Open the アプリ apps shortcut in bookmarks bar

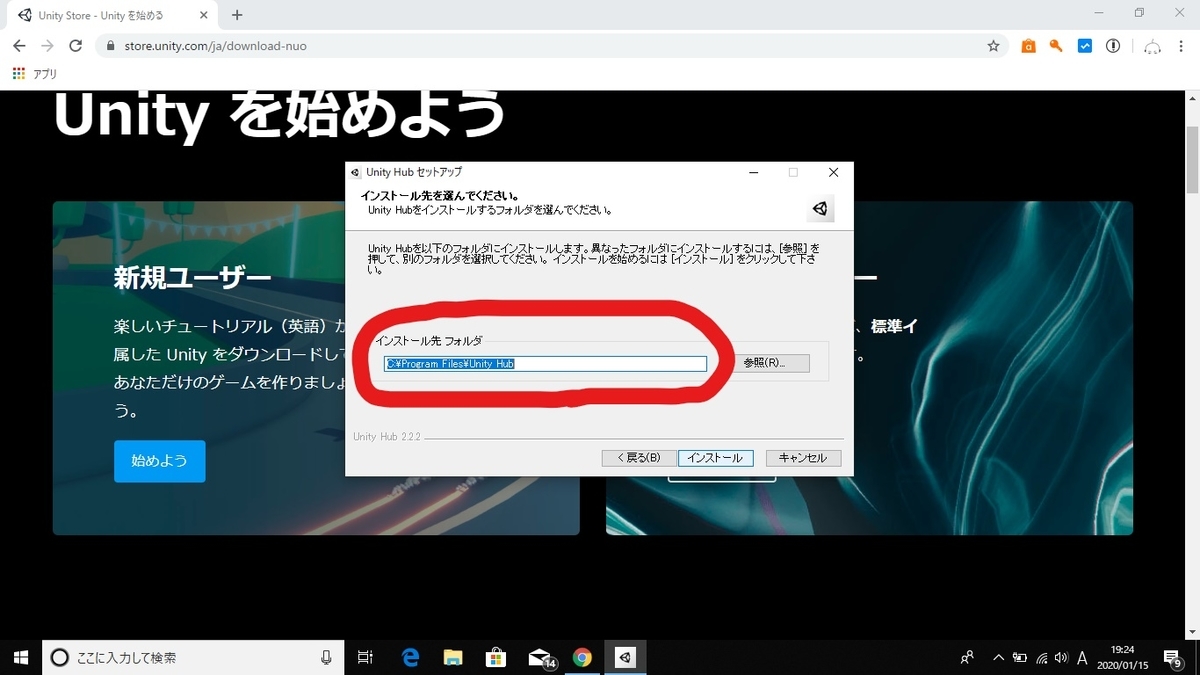click(x=35, y=74)
